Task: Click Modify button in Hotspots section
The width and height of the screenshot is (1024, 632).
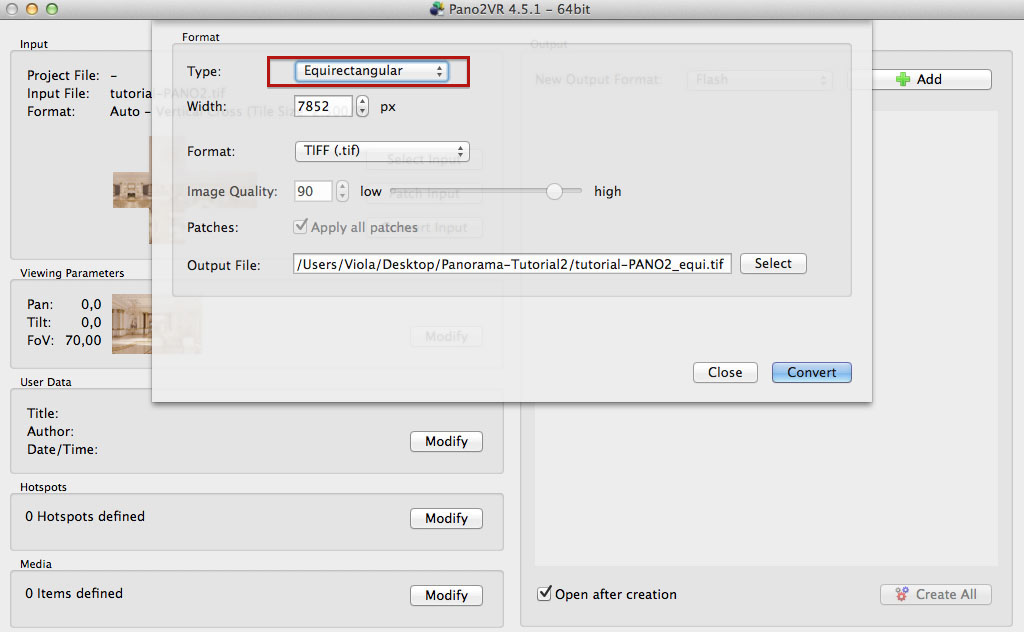Action: (x=447, y=518)
